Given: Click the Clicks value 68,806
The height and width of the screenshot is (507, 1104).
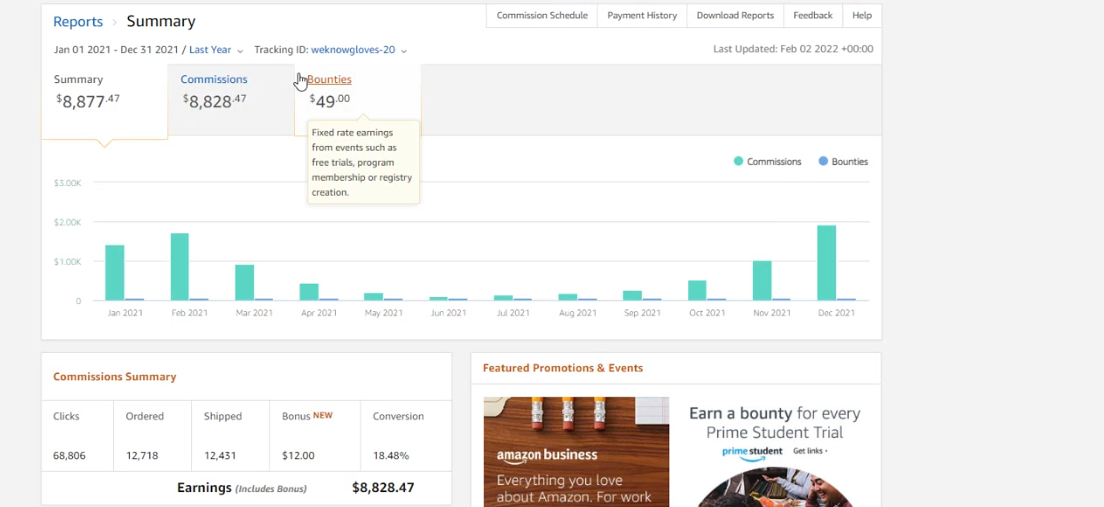Looking at the screenshot, I should tap(69, 456).
